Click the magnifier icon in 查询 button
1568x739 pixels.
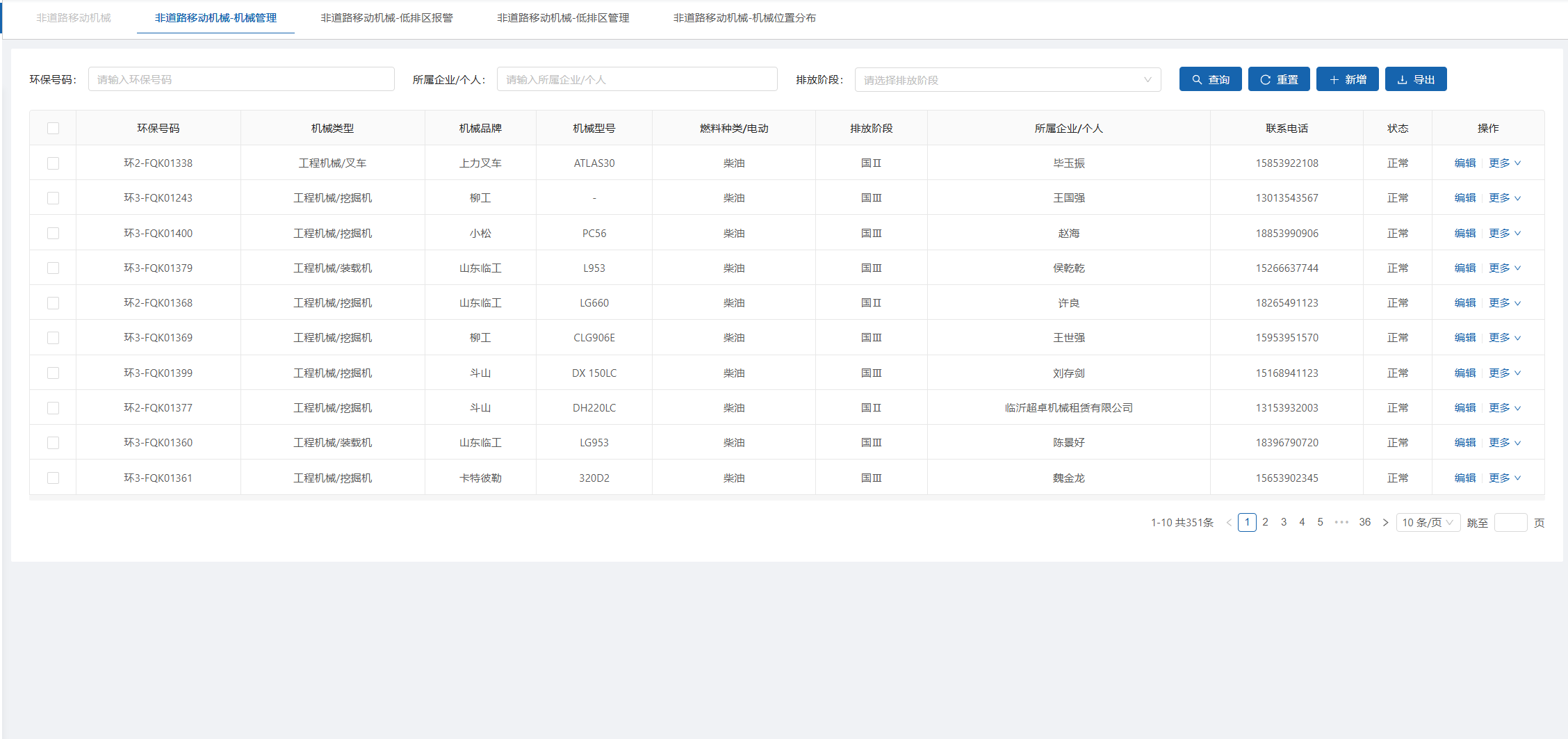click(x=1197, y=80)
